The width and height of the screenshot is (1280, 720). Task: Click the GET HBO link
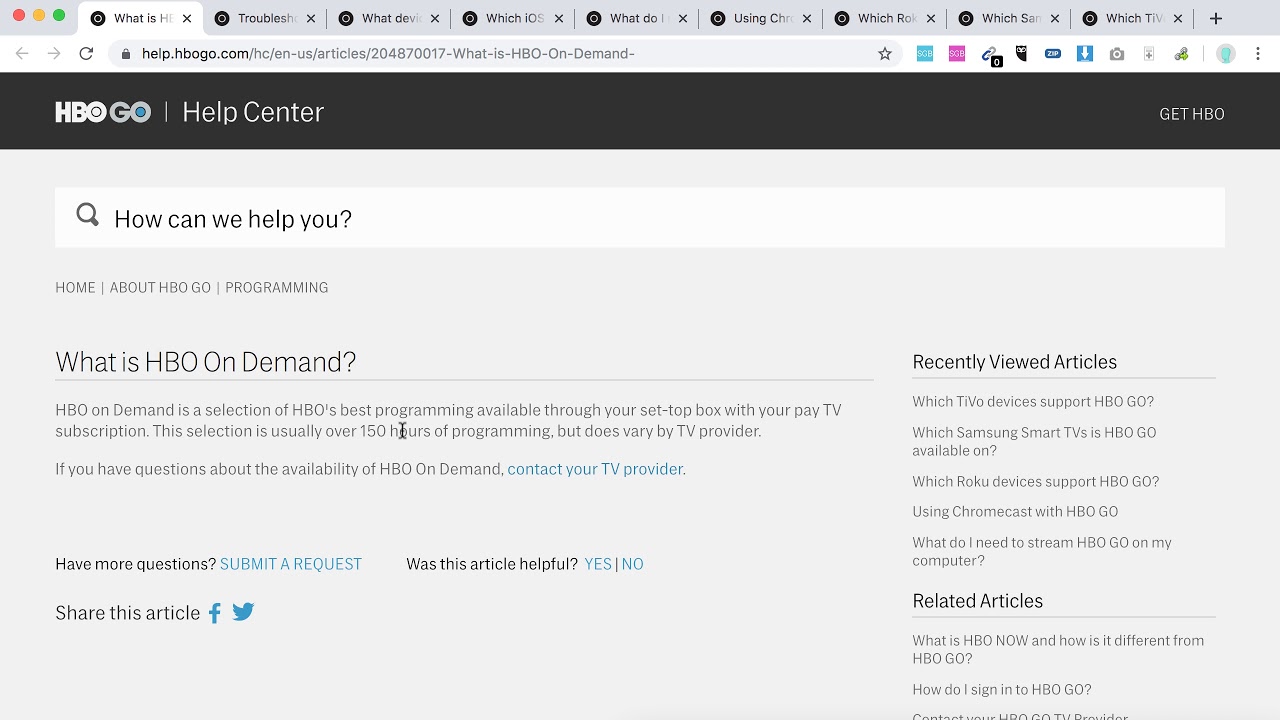click(1191, 114)
